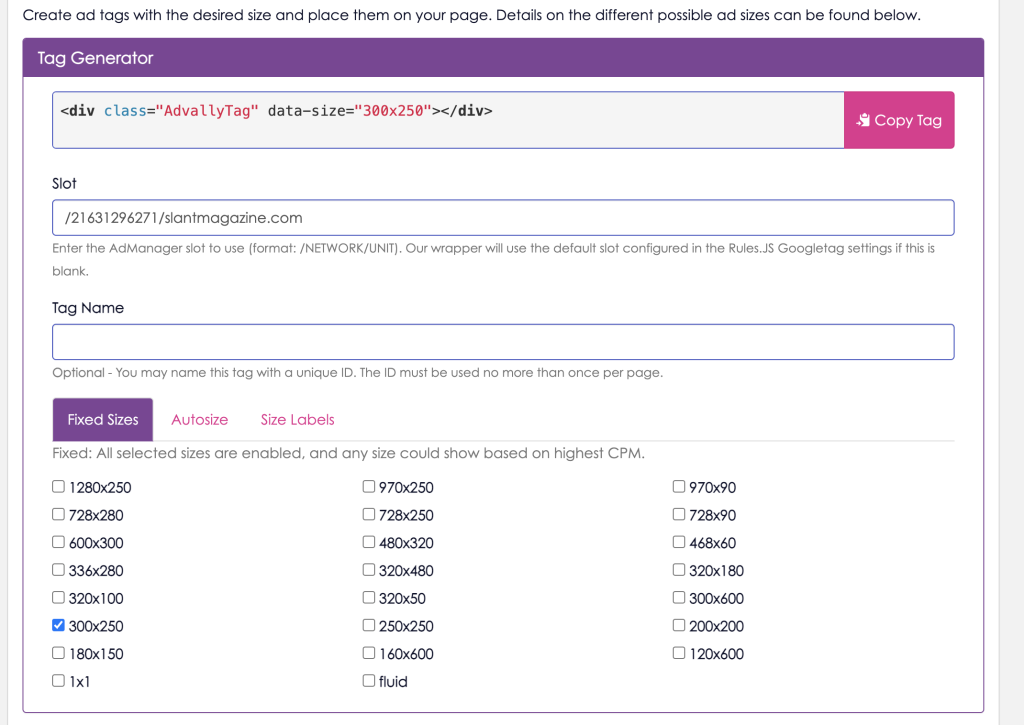This screenshot has width=1024, height=725.
Task: Tick the 468x60 checkbox
Action: point(679,542)
